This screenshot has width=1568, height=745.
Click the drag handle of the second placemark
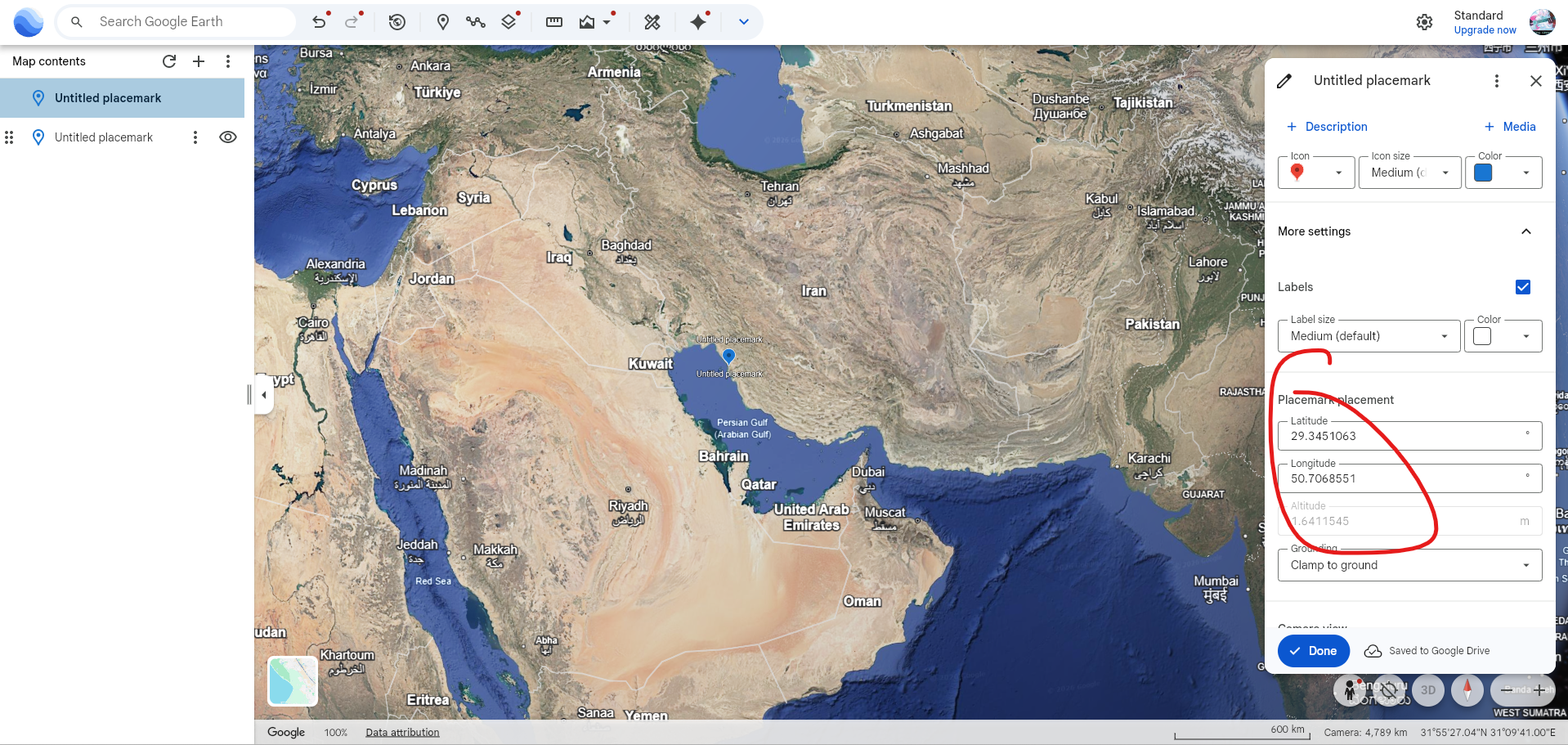[10, 137]
